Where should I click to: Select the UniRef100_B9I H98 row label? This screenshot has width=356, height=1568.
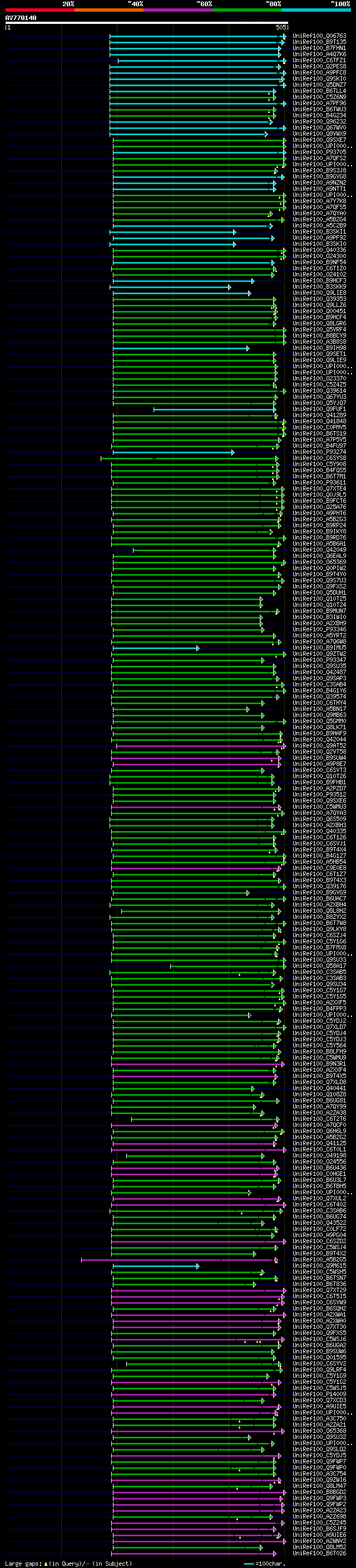319,348
